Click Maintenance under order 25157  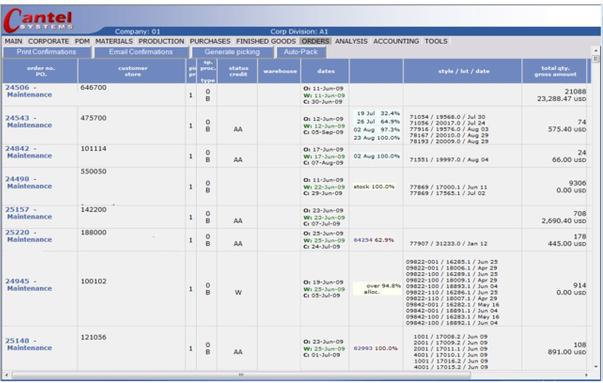[30, 216]
